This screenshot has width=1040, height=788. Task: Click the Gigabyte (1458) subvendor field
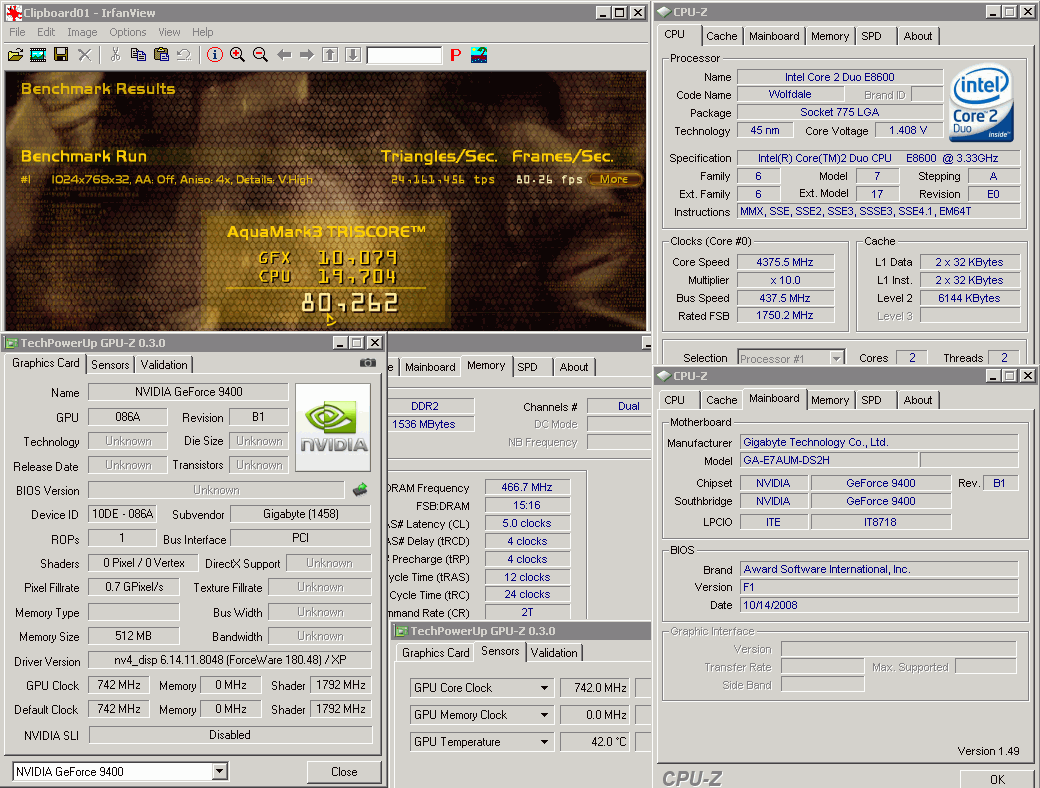(x=300, y=514)
